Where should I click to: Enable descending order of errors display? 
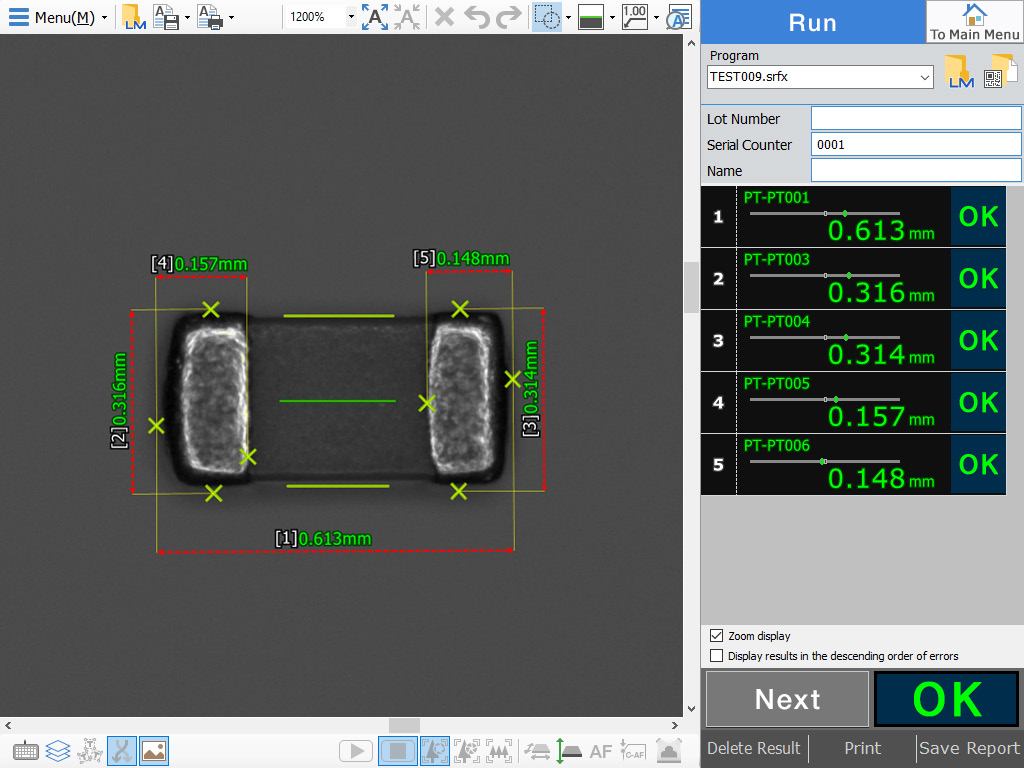[x=716, y=656]
